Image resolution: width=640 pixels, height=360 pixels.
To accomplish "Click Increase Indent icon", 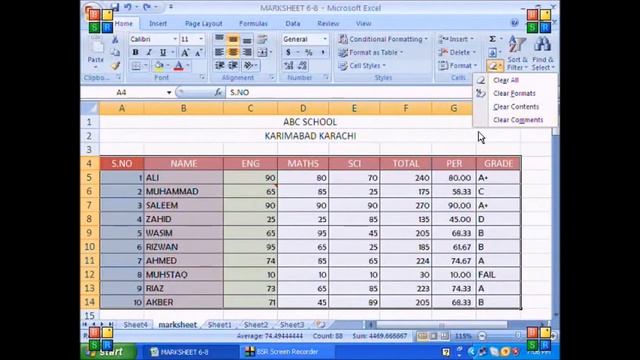I will [x=233, y=65].
